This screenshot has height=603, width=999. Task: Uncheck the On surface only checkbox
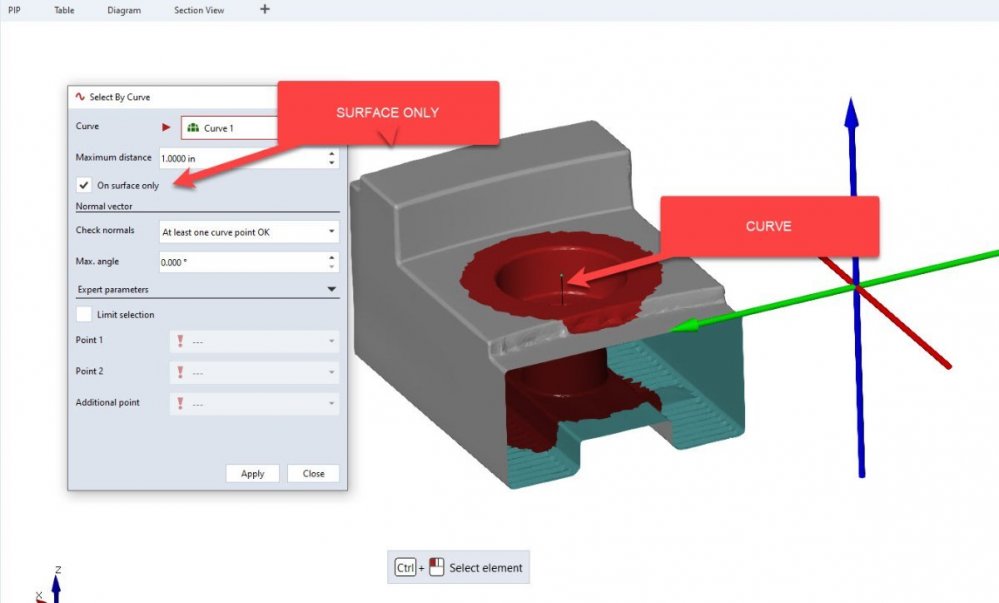tap(84, 185)
